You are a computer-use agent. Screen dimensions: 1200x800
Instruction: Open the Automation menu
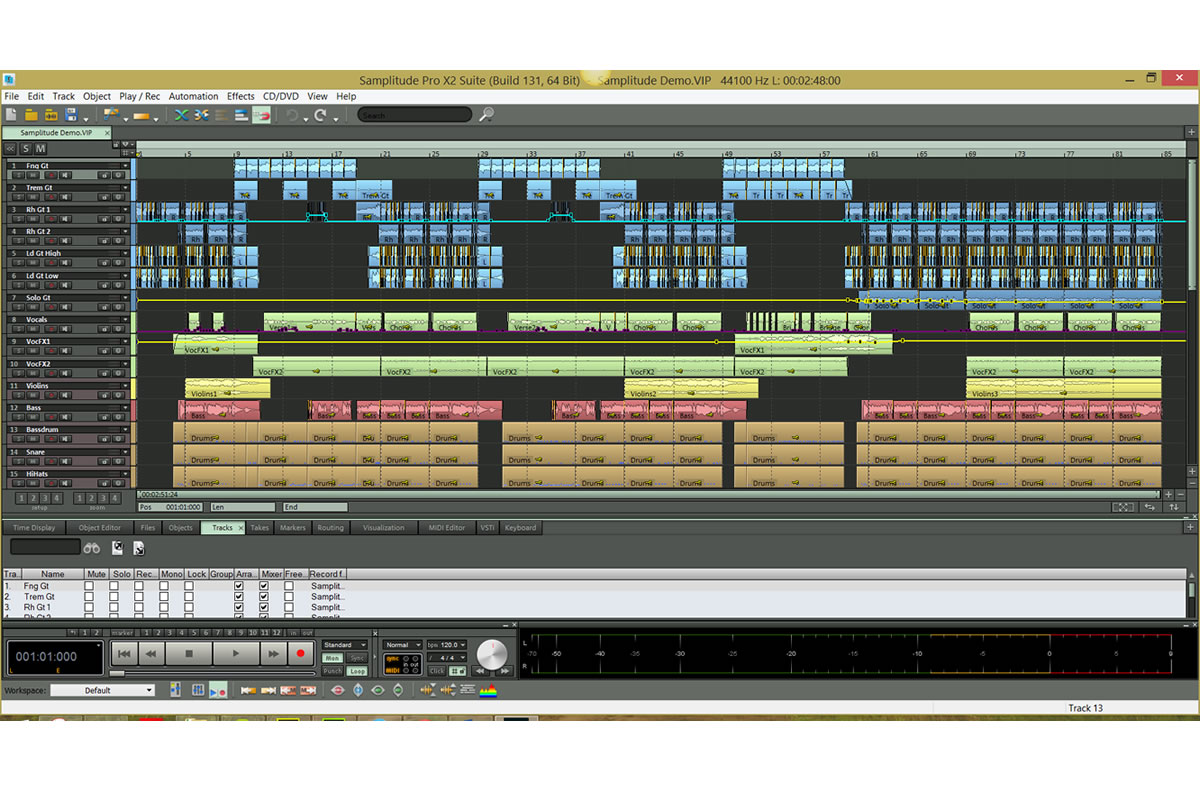(193, 96)
